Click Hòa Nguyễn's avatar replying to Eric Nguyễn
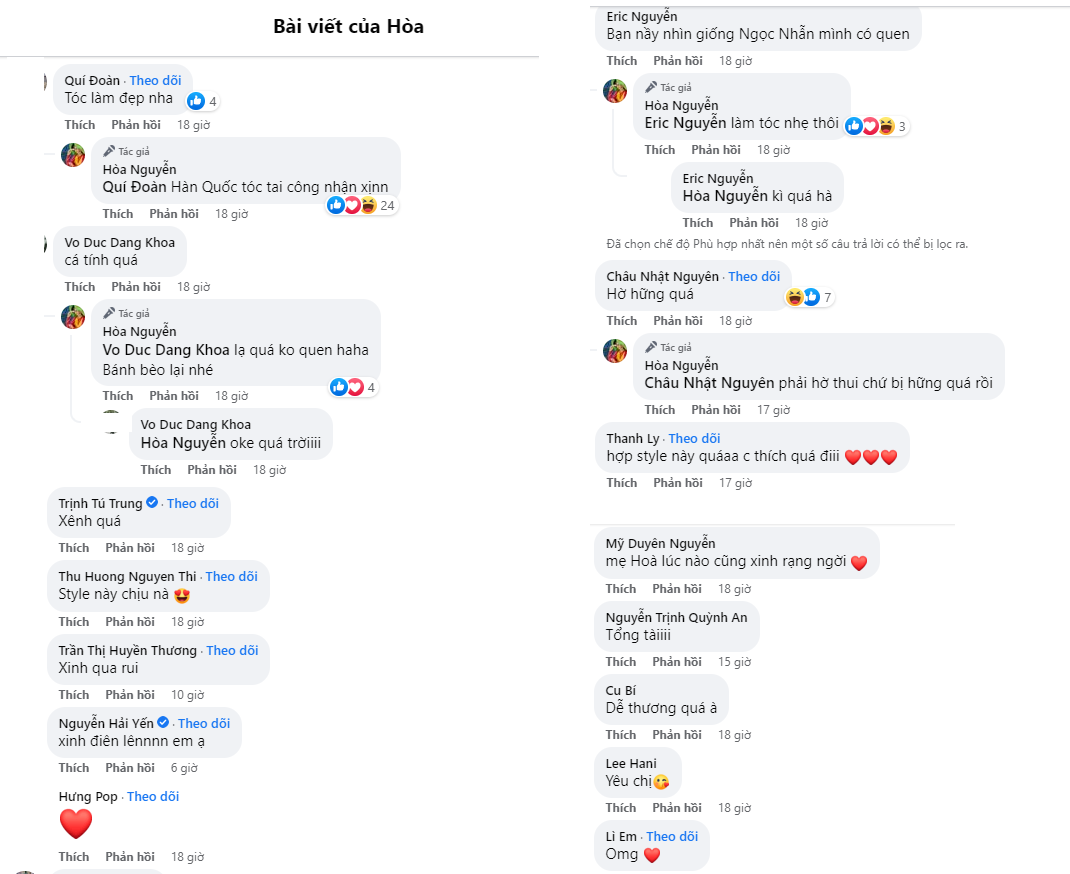Image resolution: width=1070 pixels, height=874 pixels. [615, 91]
